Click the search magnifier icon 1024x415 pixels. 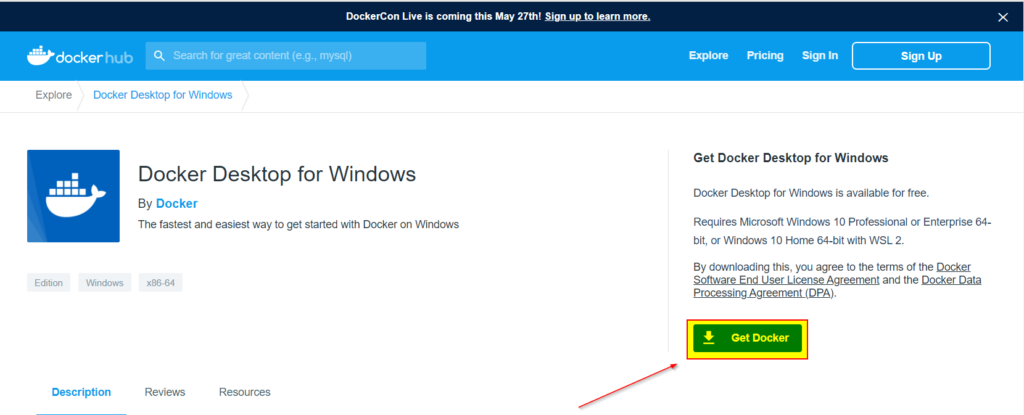[159, 56]
